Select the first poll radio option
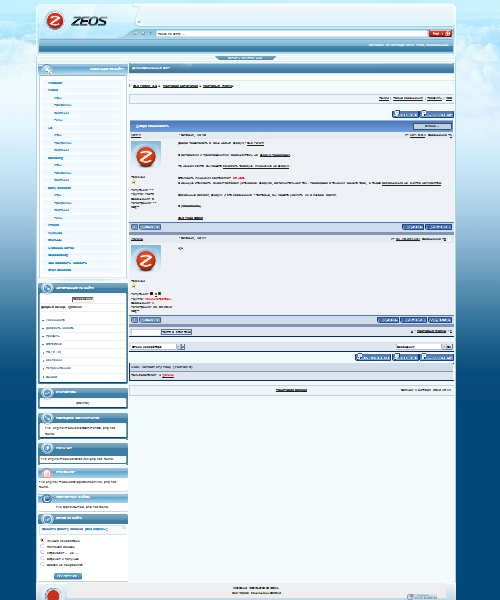 pyautogui.click(x=42, y=540)
